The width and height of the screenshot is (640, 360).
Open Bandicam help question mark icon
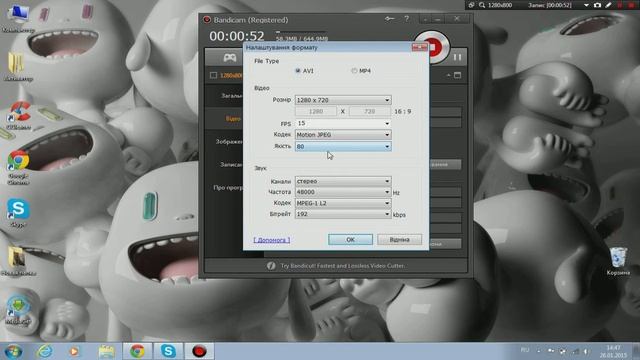click(407, 19)
